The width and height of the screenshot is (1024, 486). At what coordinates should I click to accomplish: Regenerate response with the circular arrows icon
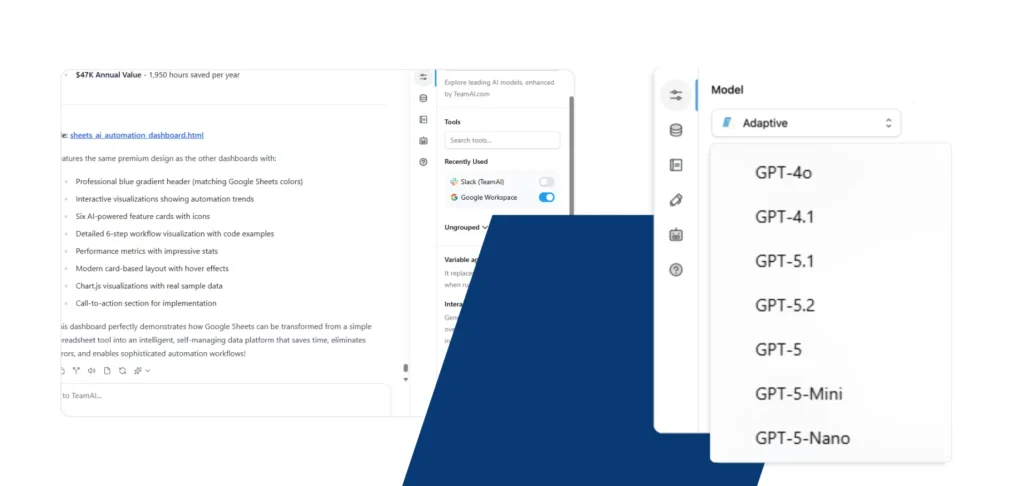[x=122, y=371]
